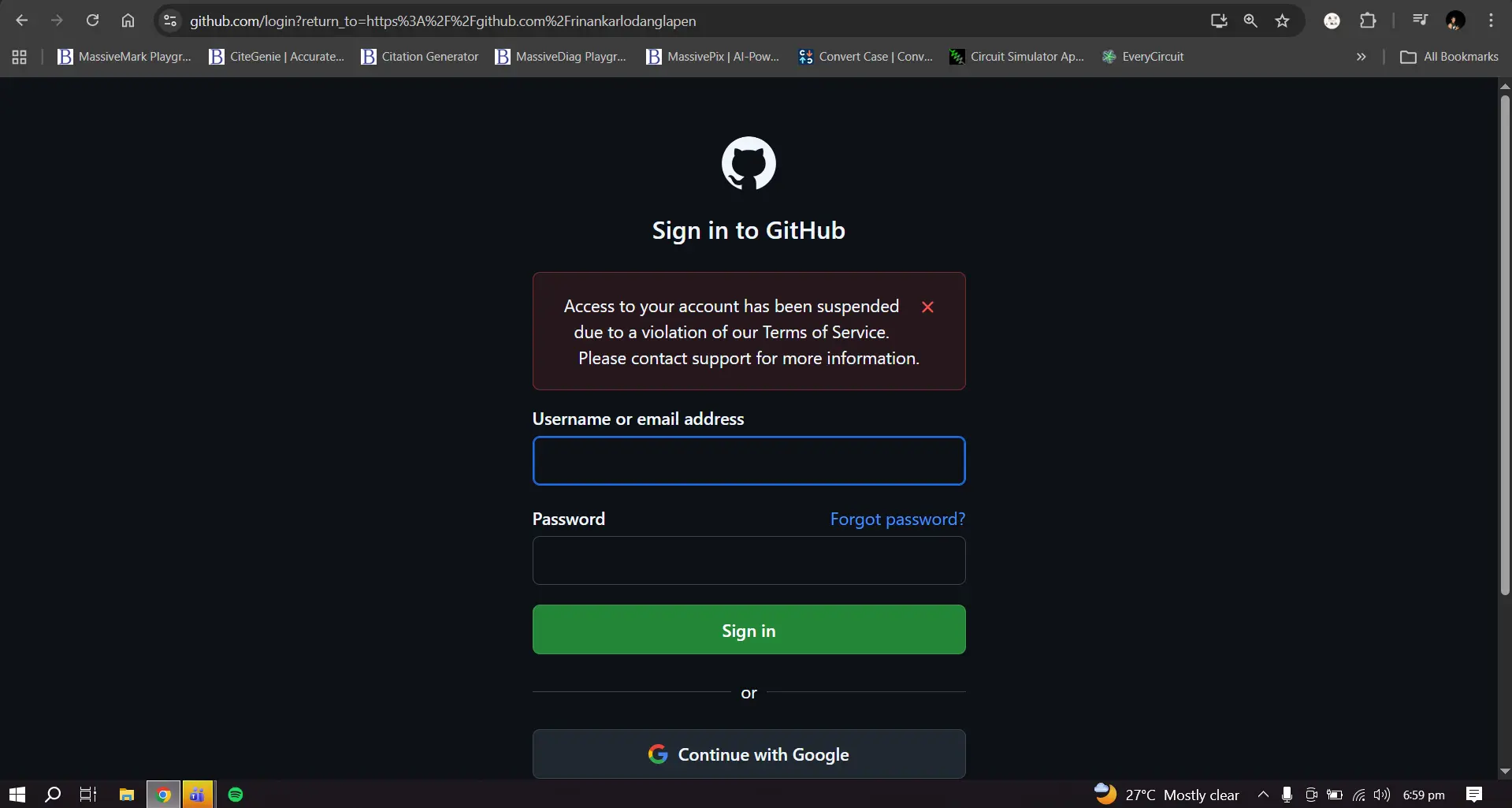Open the EveryCircuit bookmark
Screen dimensions: 1512x808
coord(1142,57)
